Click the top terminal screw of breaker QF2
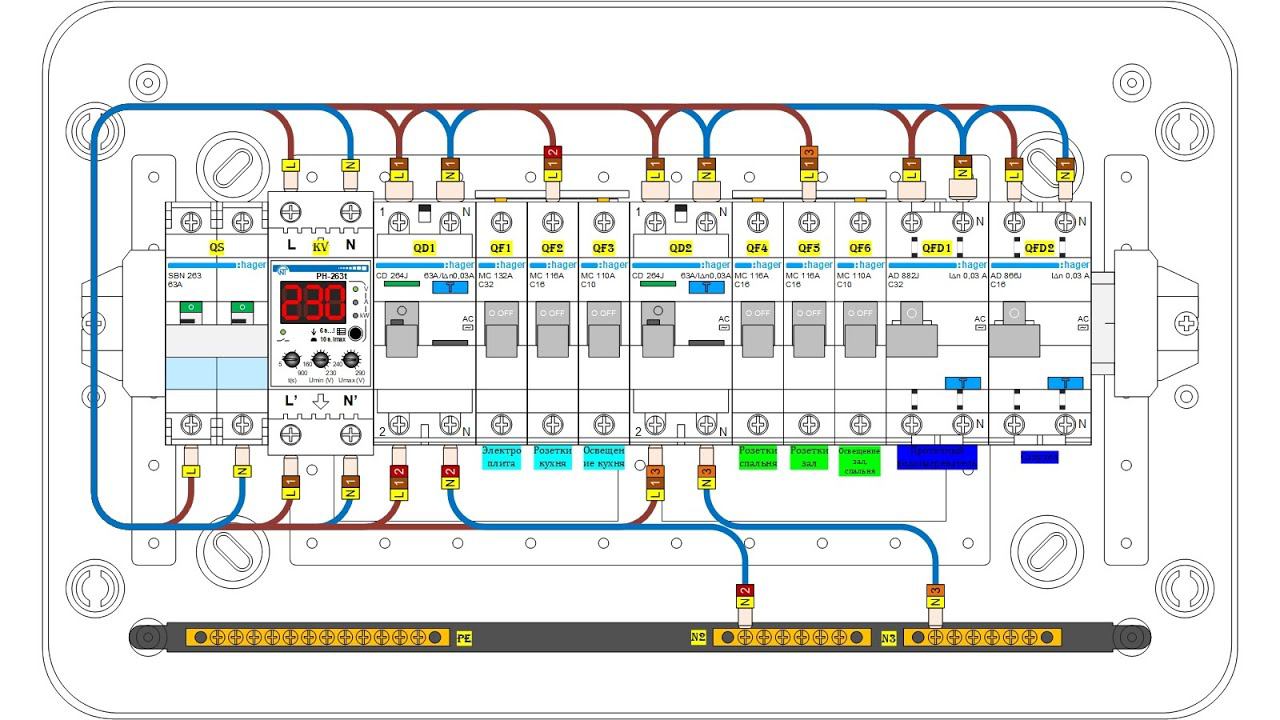Image resolution: width=1280 pixels, height=720 pixels. tap(553, 221)
